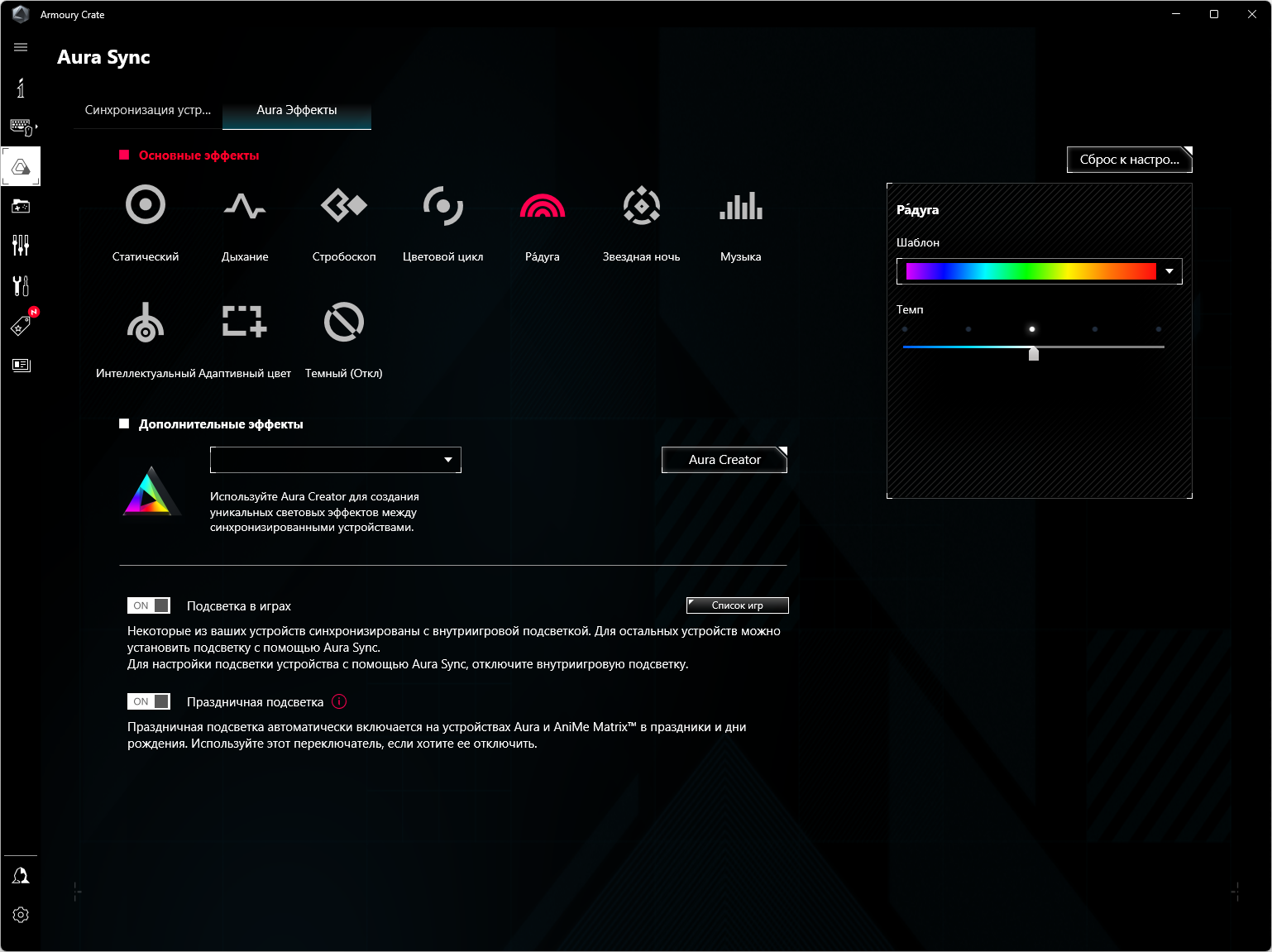Viewport: 1272px width, 952px height.
Task: Click the Armoury Crate title bar logo
Action: point(21,14)
